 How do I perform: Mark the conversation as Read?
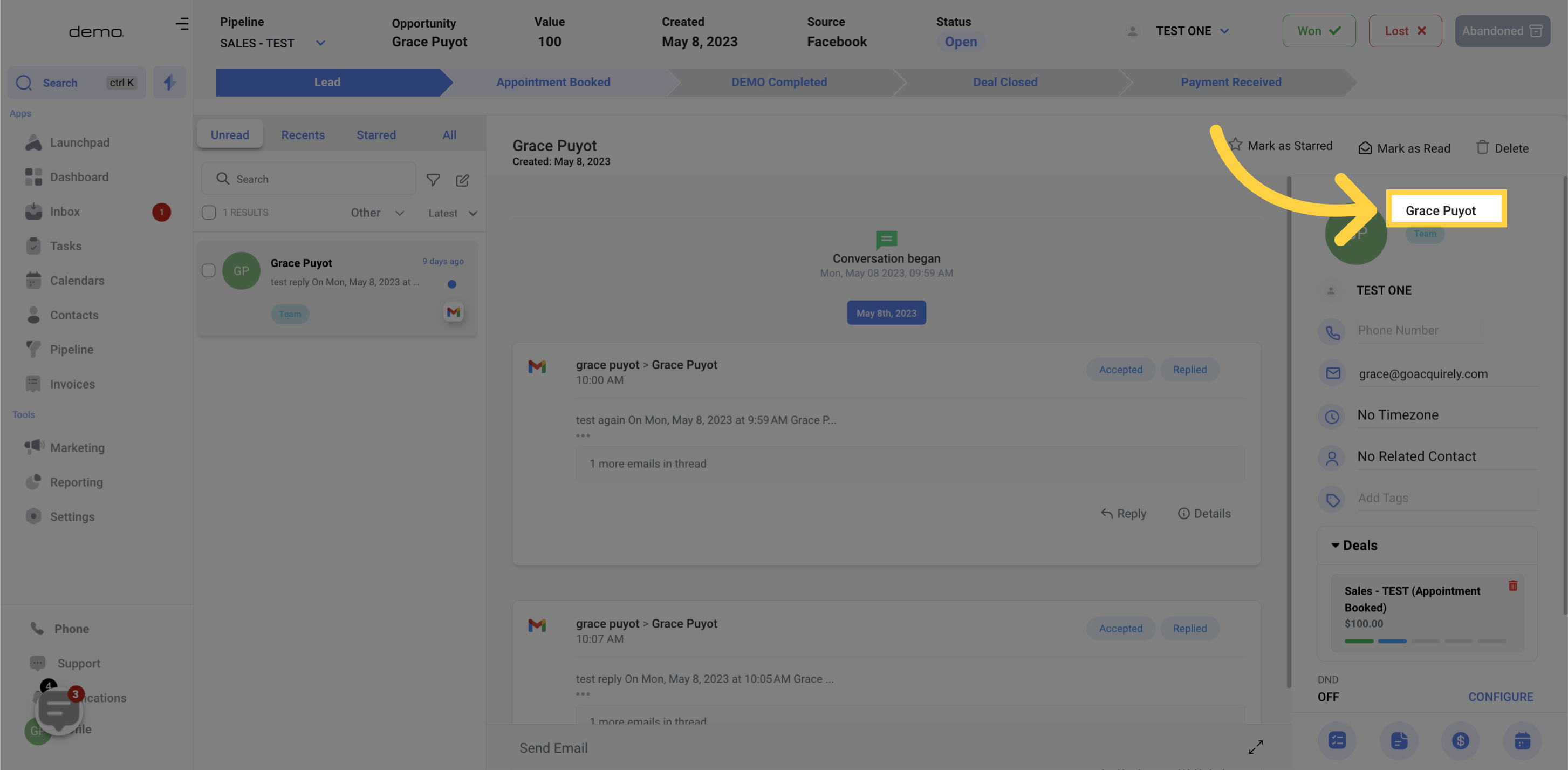pos(1404,148)
